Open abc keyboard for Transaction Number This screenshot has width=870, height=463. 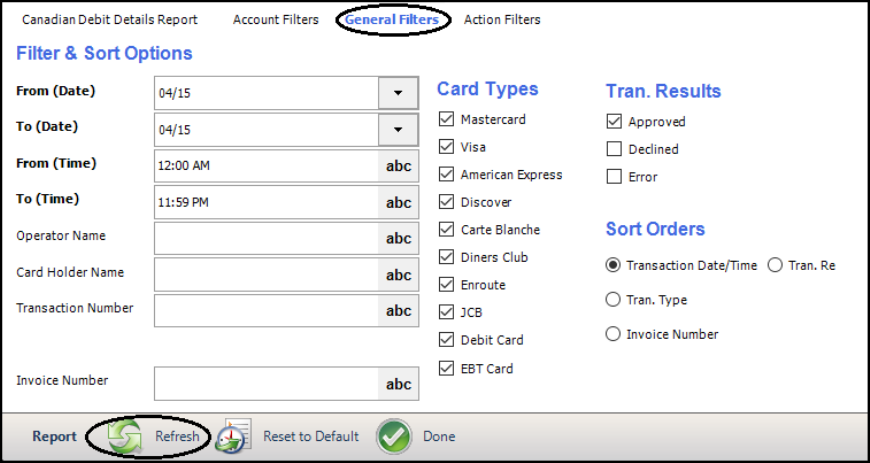398,311
